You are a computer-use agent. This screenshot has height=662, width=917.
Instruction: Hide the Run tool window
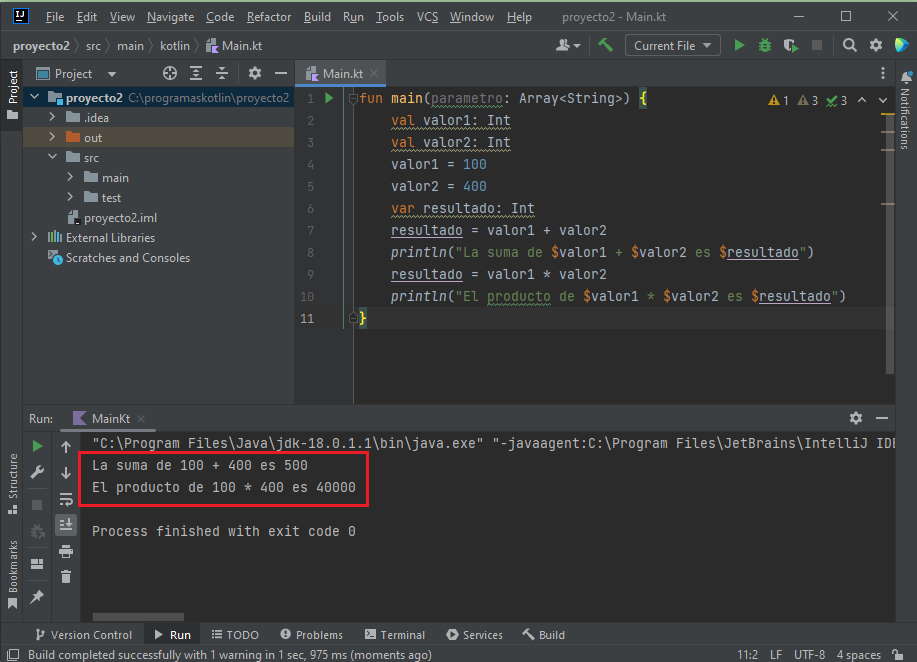(882, 418)
